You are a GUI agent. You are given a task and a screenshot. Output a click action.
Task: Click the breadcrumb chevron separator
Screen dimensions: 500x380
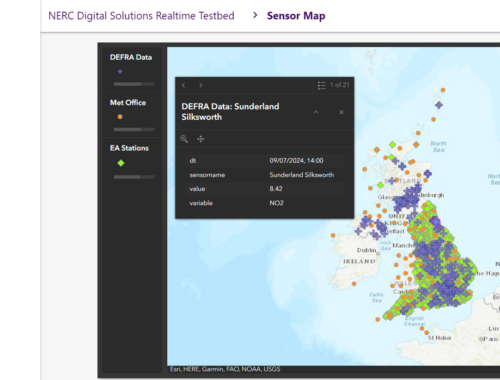(x=255, y=15)
